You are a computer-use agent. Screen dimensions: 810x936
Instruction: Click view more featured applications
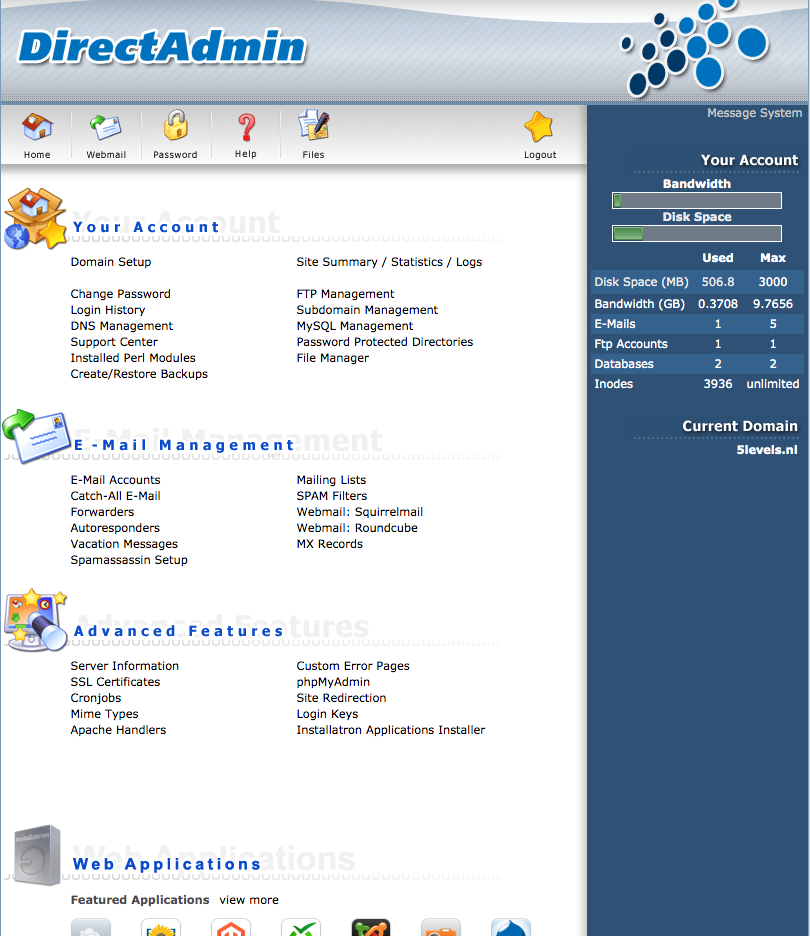tap(249, 900)
